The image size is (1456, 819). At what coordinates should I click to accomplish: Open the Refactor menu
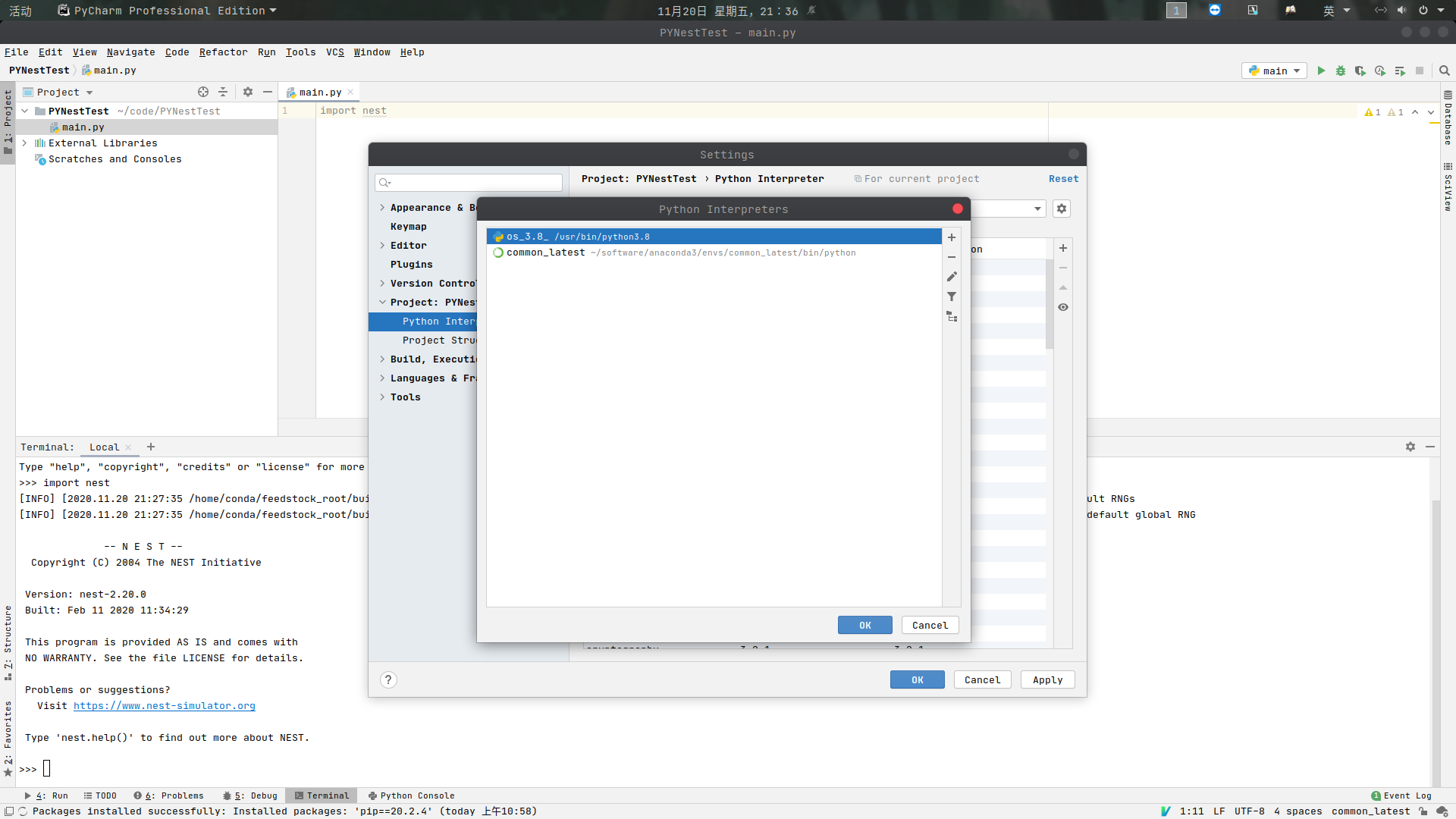coord(223,52)
